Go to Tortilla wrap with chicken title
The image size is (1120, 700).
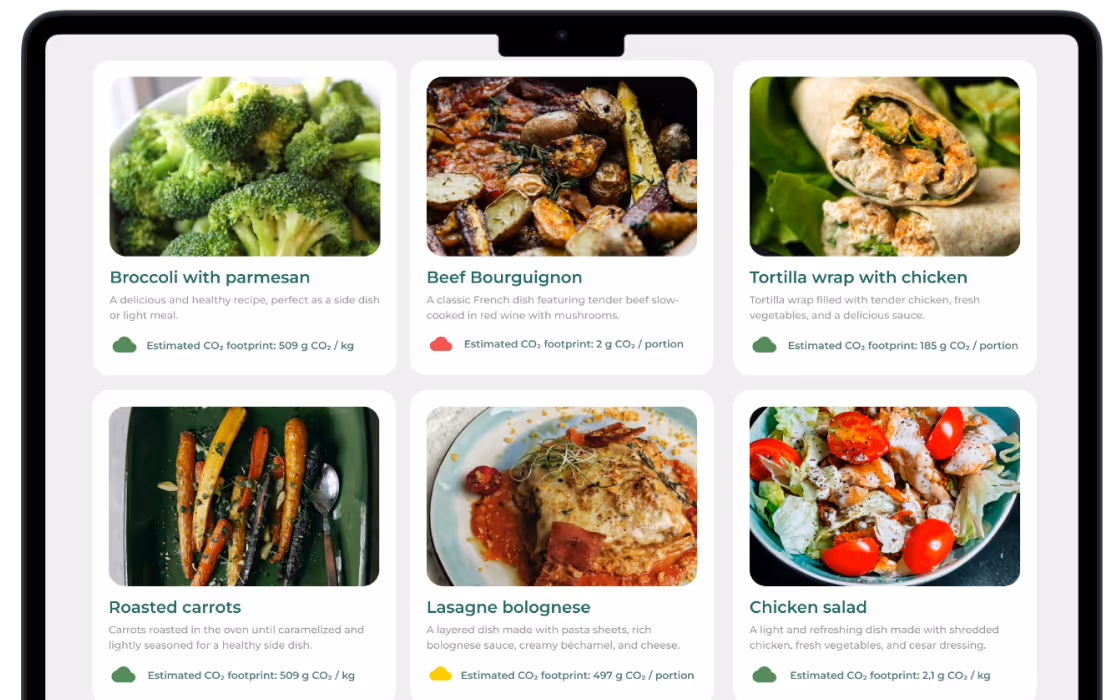tap(858, 277)
